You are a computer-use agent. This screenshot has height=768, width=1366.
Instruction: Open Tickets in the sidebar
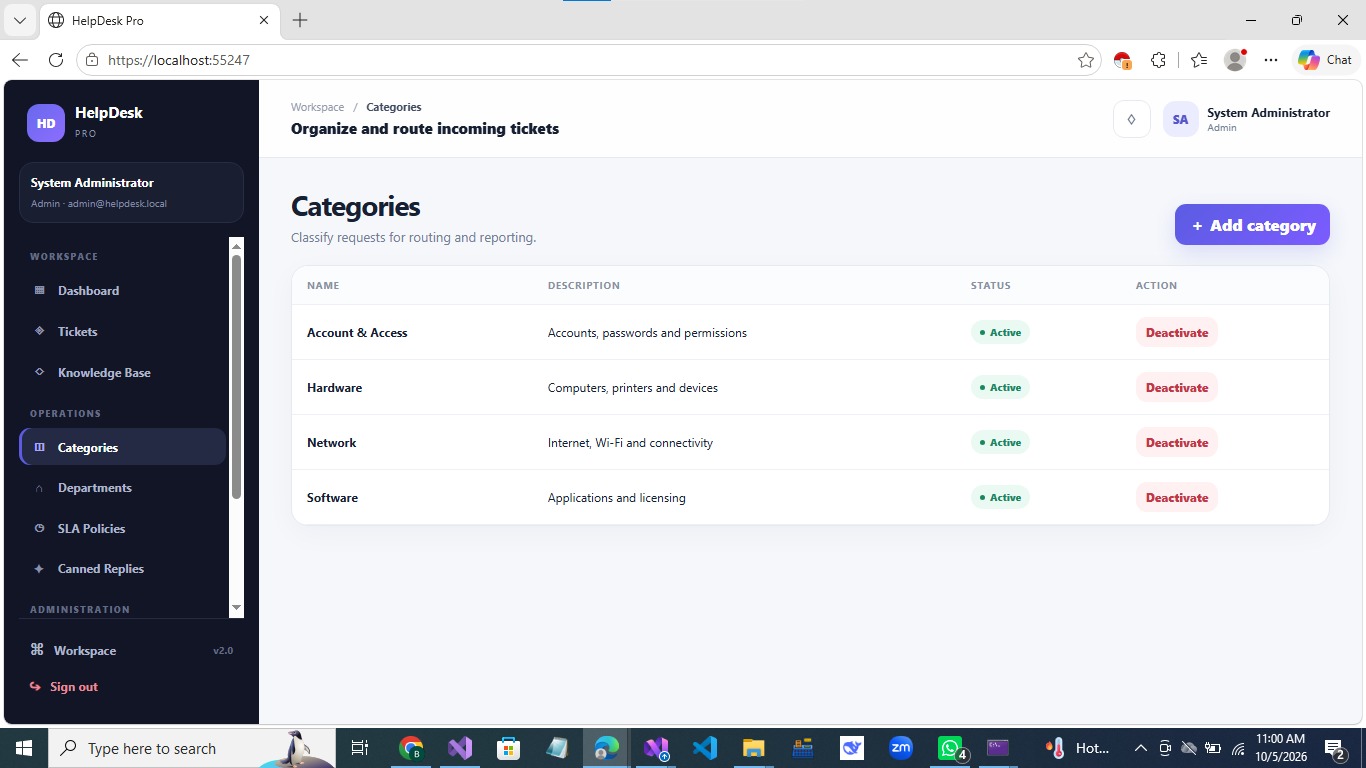tap(123, 332)
